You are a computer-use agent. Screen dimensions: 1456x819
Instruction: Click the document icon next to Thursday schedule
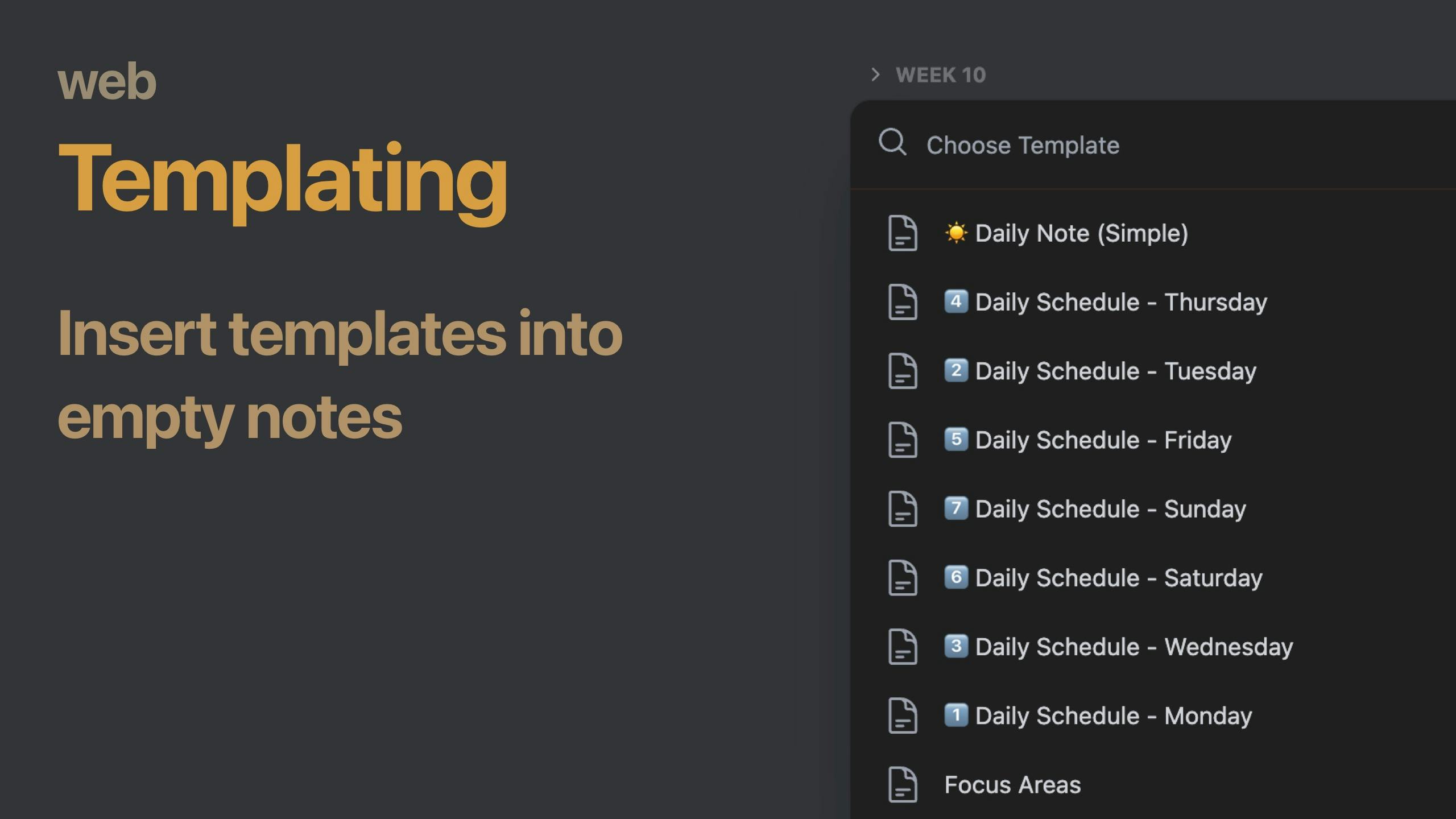[903, 302]
